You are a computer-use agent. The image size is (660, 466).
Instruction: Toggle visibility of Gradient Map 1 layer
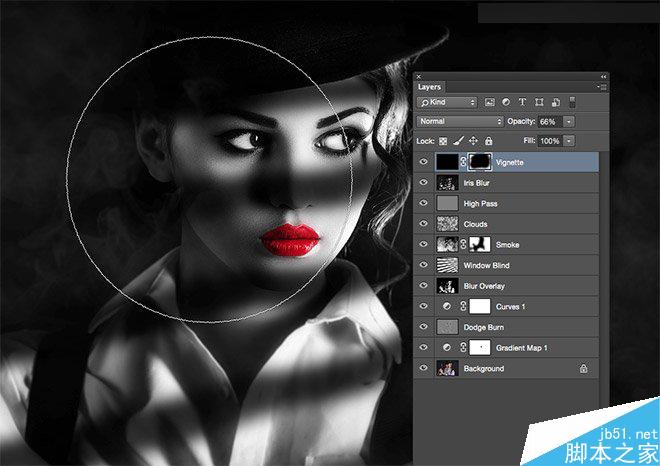point(424,347)
